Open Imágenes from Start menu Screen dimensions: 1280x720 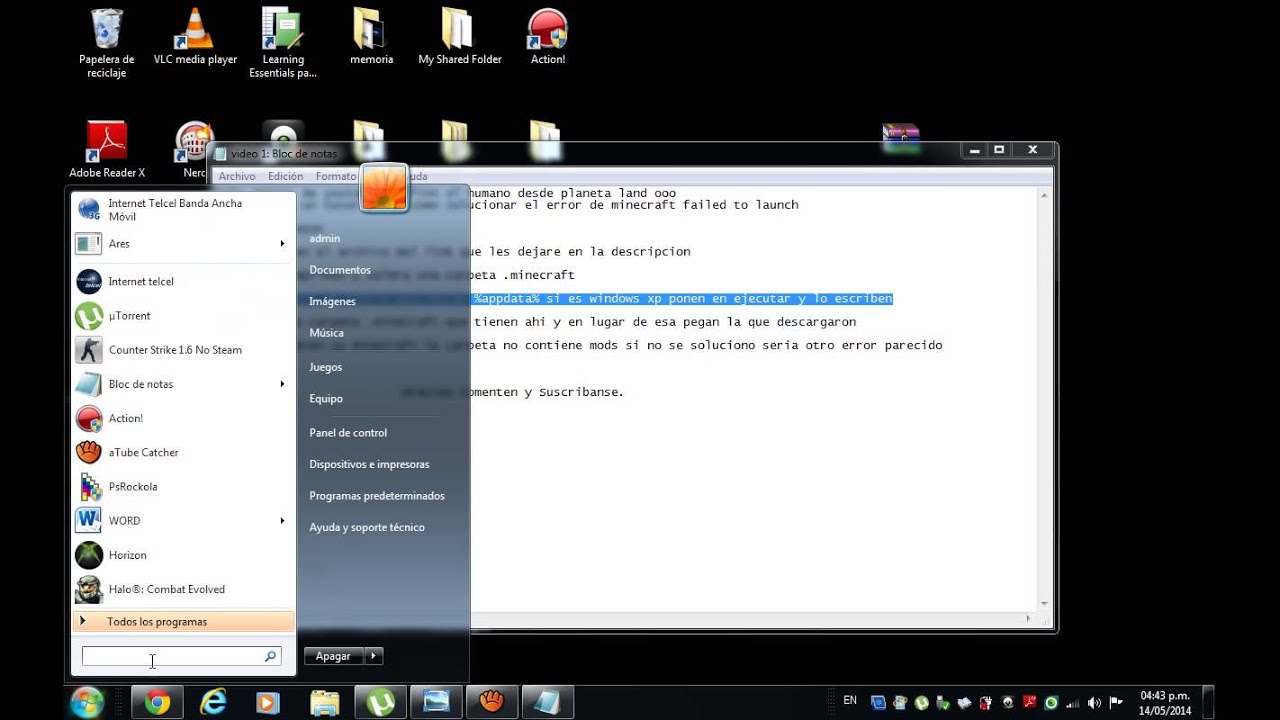point(332,301)
